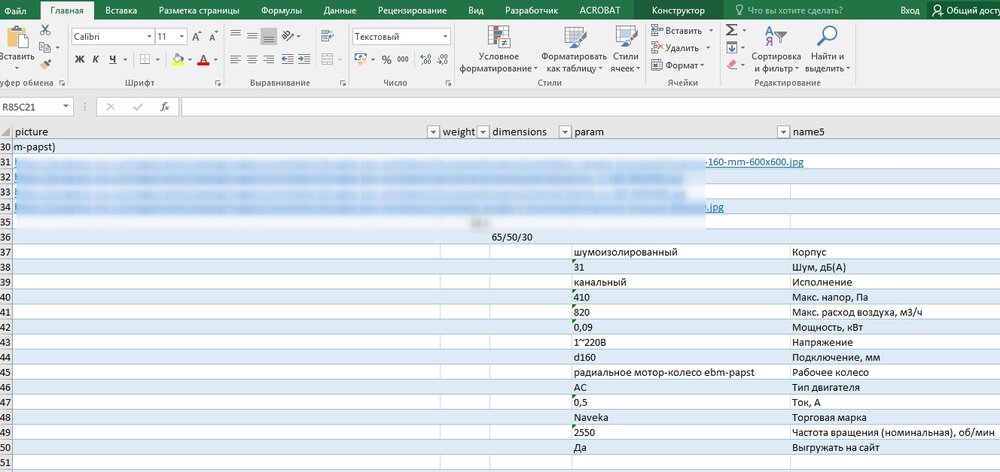Apply comma style (000) format

point(402,59)
